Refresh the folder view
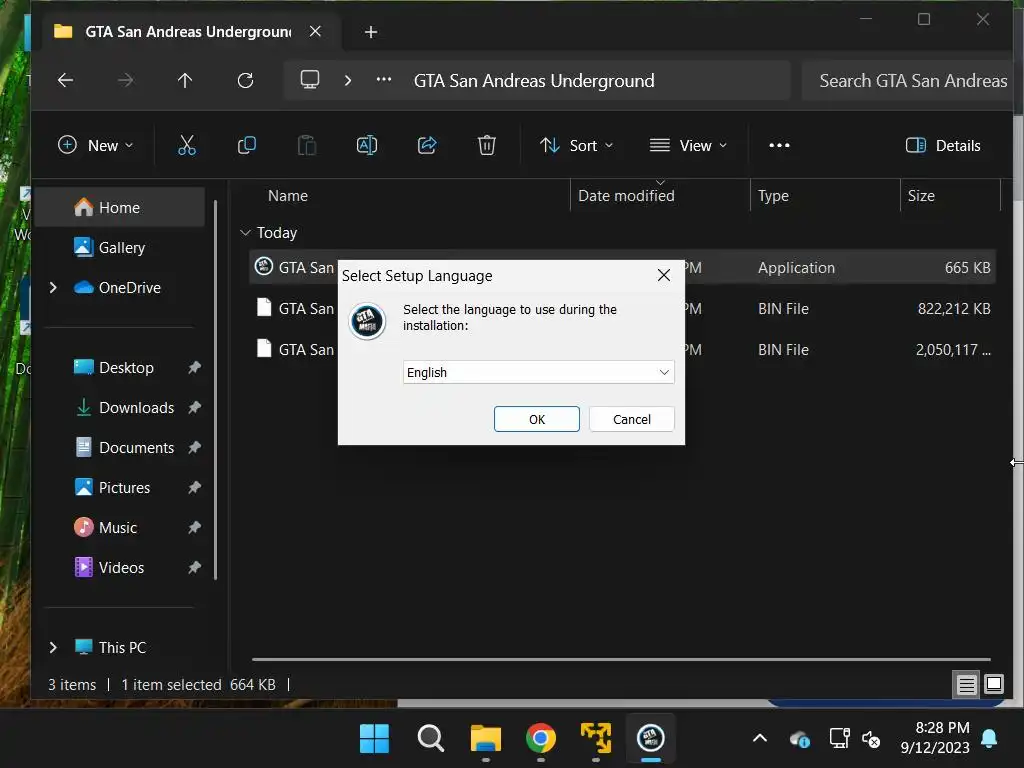The width and height of the screenshot is (1024, 768). pos(246,80)
